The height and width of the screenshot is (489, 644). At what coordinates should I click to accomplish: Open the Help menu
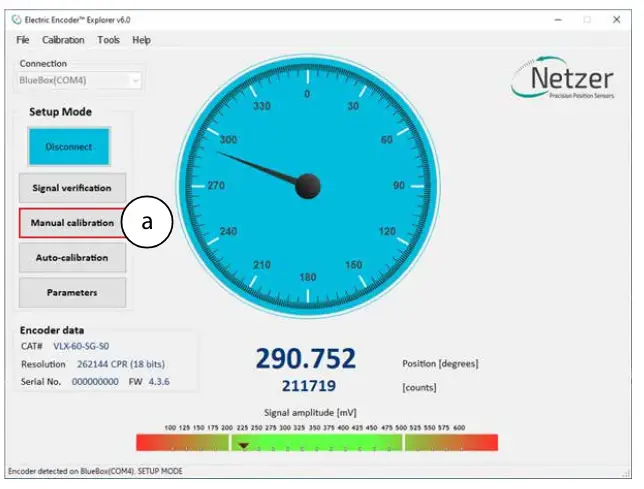pyautogui.click(x=142, y=40)
